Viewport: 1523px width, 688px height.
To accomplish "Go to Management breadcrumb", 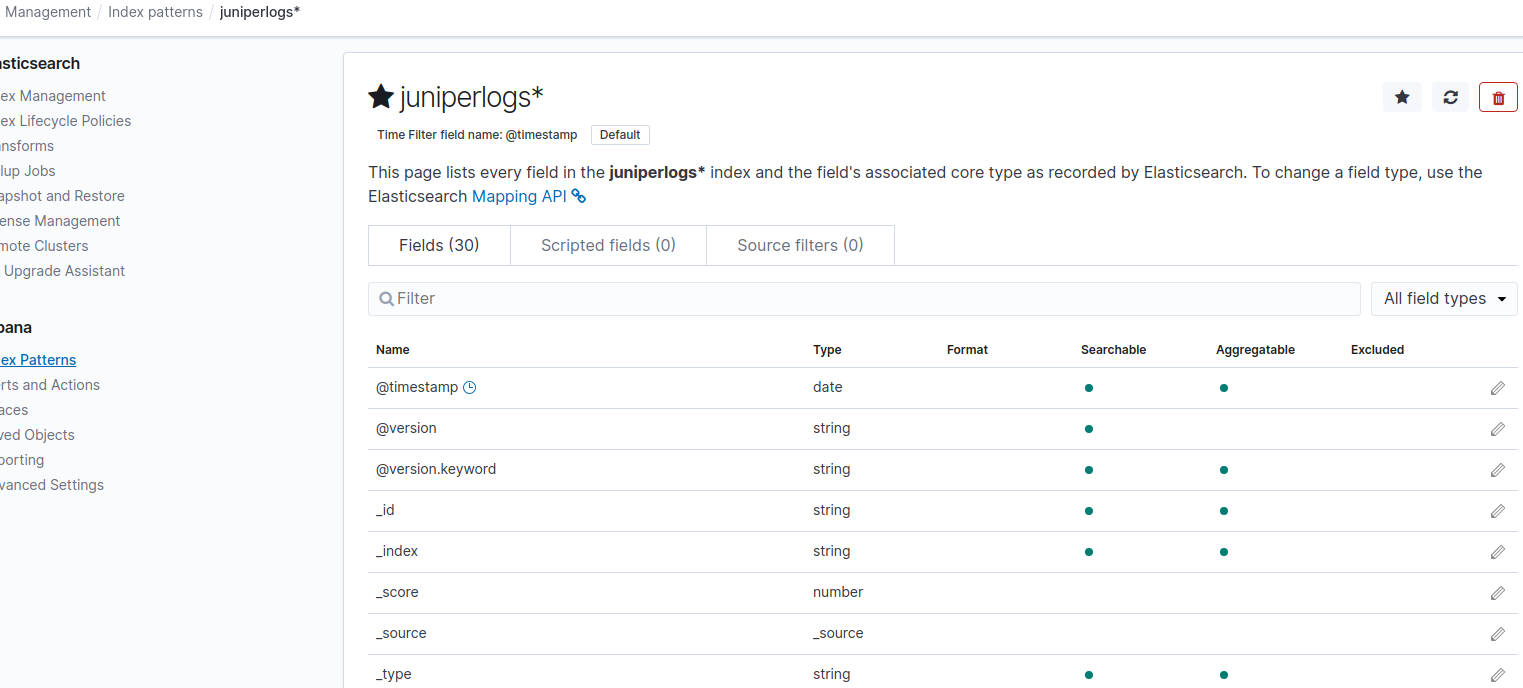I will 48,12.
